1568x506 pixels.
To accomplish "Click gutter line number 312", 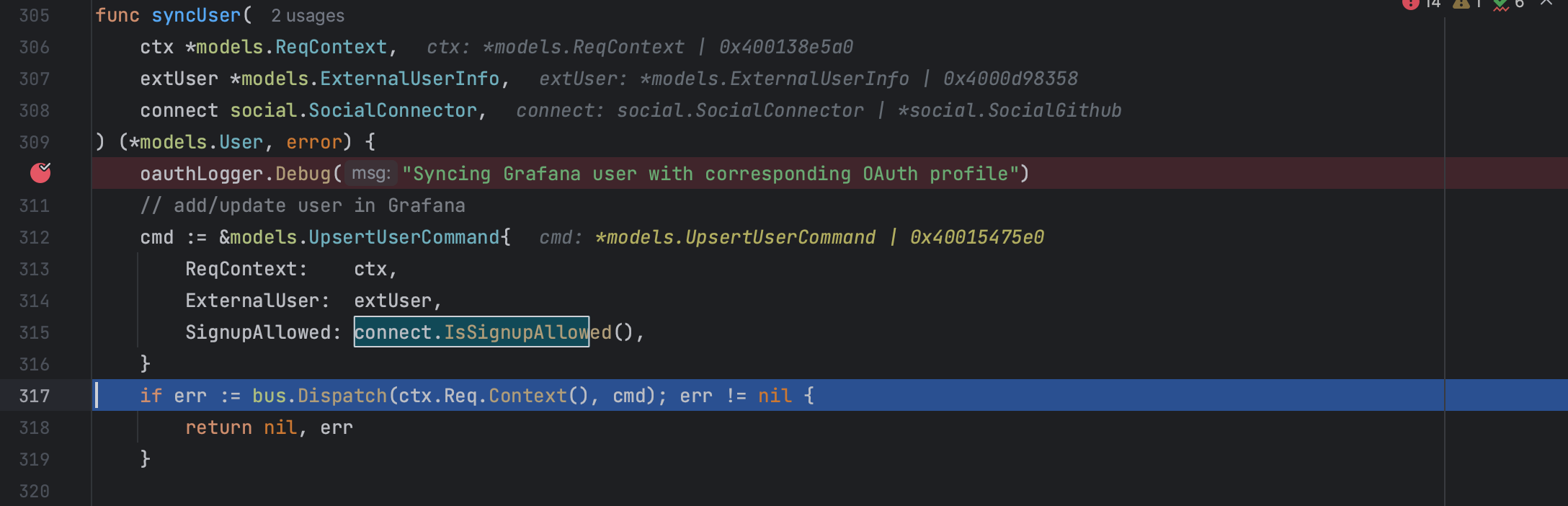I will [35, 238].
